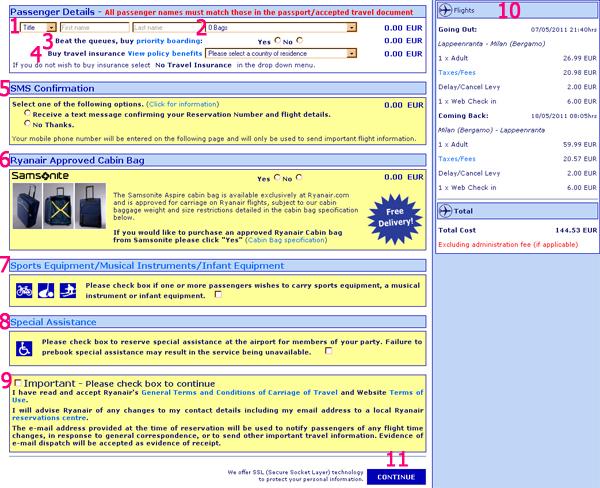Select No for Samsonite cabin bag
This screenshot has height=488, width=600.
299,177
